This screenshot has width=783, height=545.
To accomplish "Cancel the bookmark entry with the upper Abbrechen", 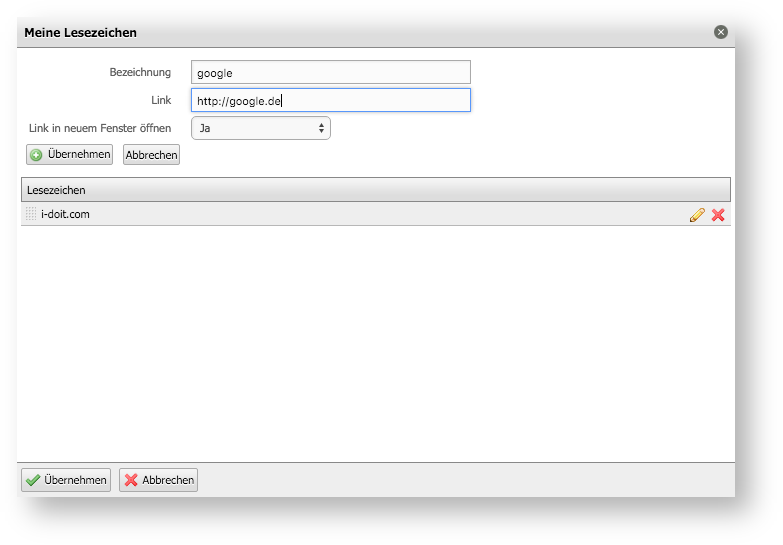I will [x=151, y=155].
